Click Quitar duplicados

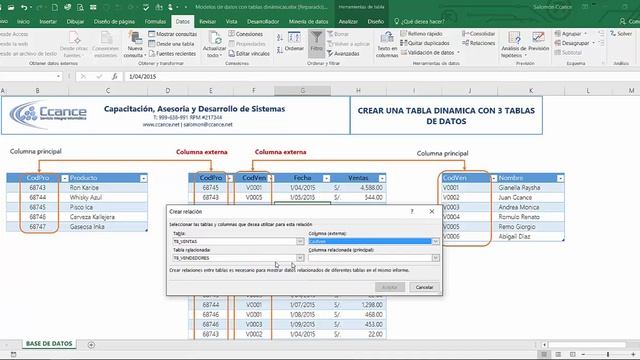(425, 43)
